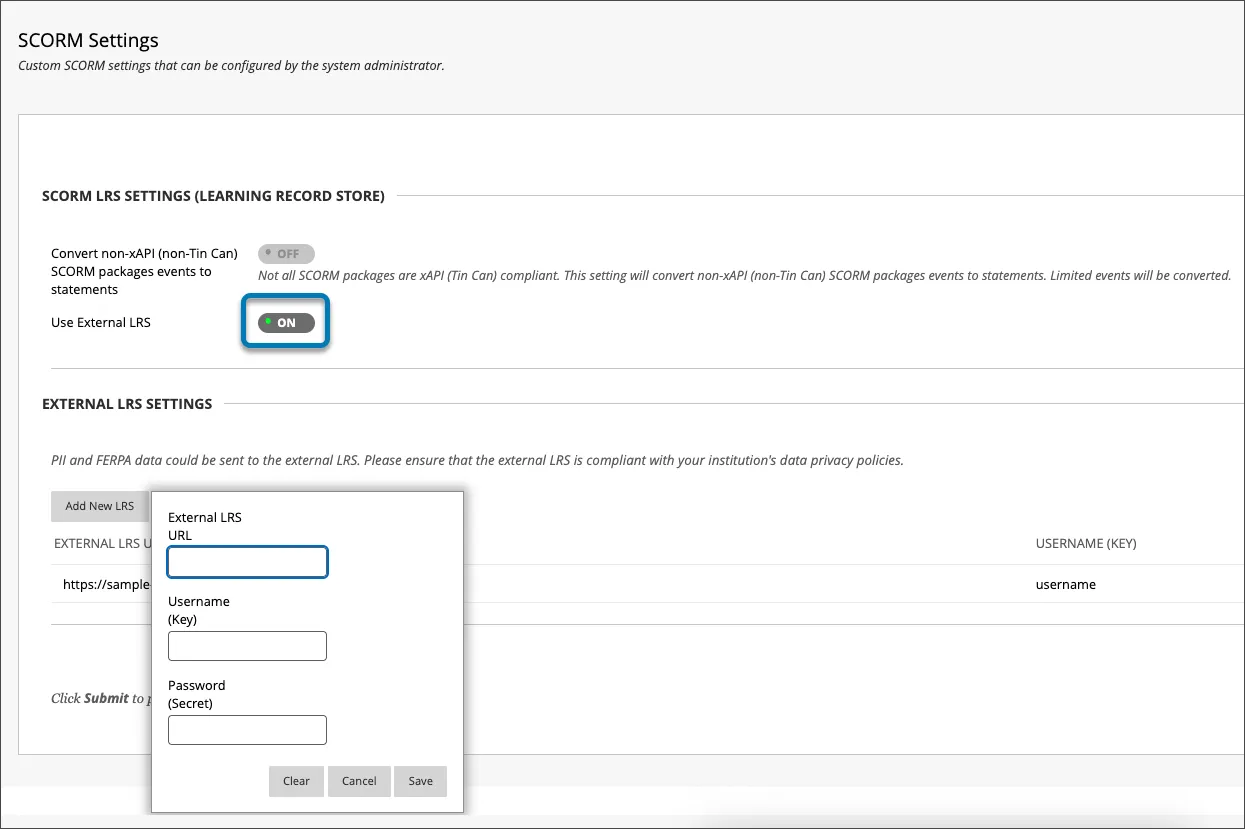Click the bolded Submit word near the bottom
This screenshot has width=1245, height=829.
pyautogui.click(x=104, y=698)
